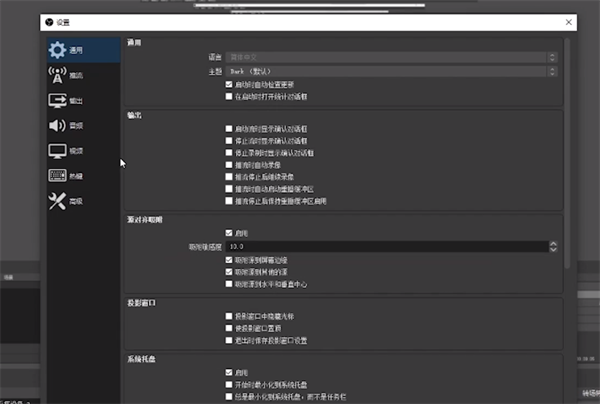The image size is (600, 404).
Task: Increase snap sensitivity with the up arrow
Action: coord(553,244)
